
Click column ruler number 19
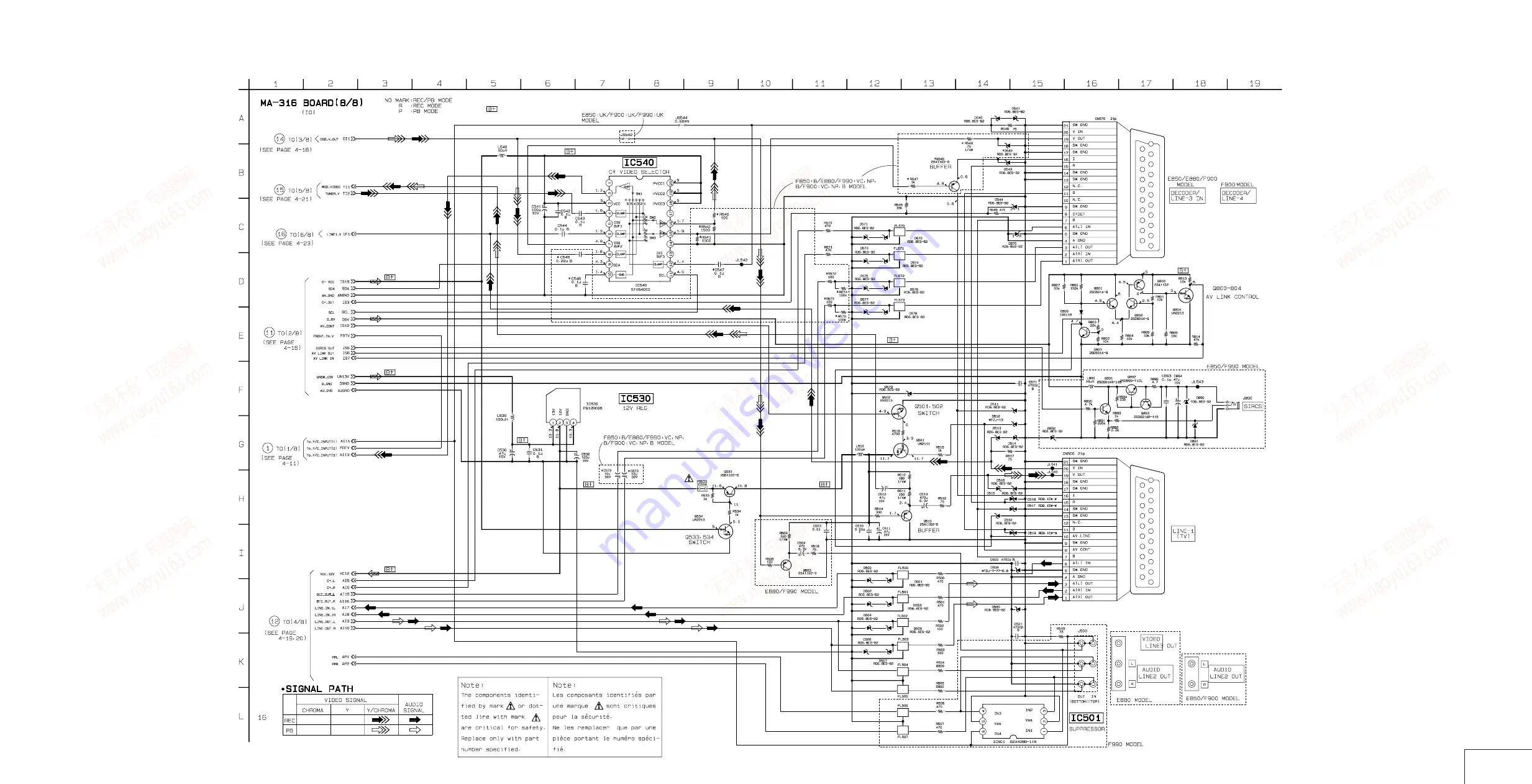click(x=1255, y=83)
